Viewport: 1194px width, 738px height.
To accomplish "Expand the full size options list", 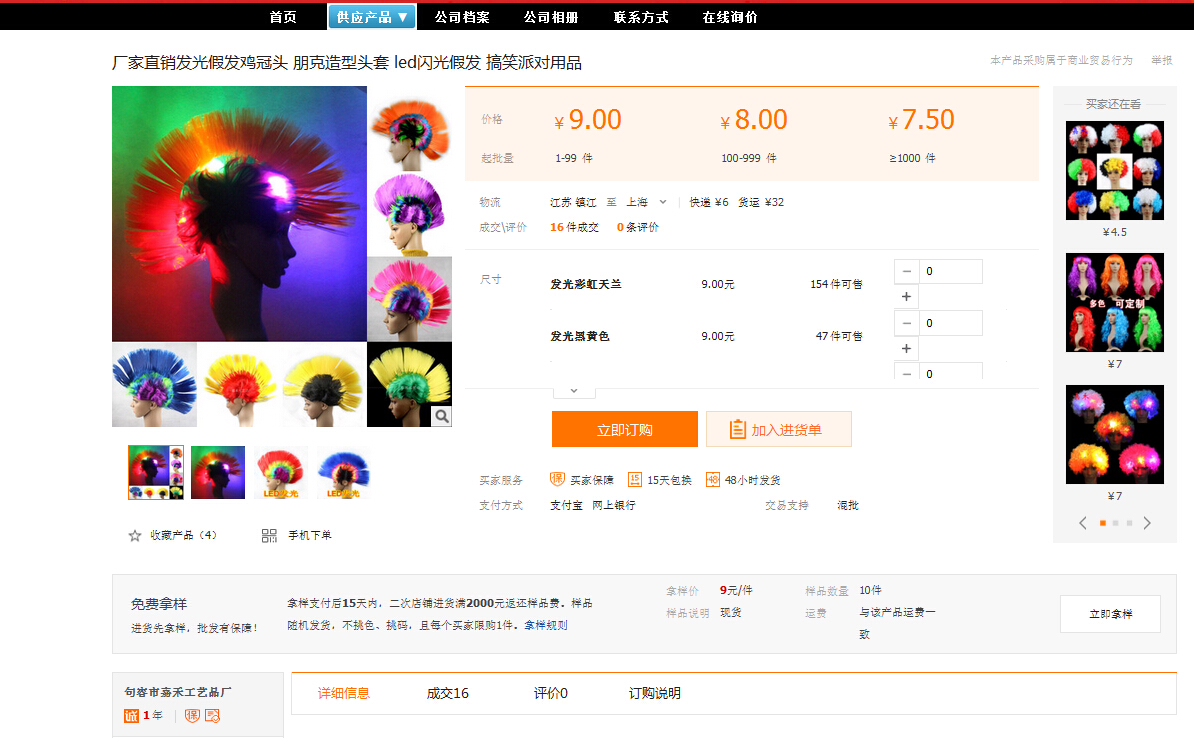I will 574,391.
